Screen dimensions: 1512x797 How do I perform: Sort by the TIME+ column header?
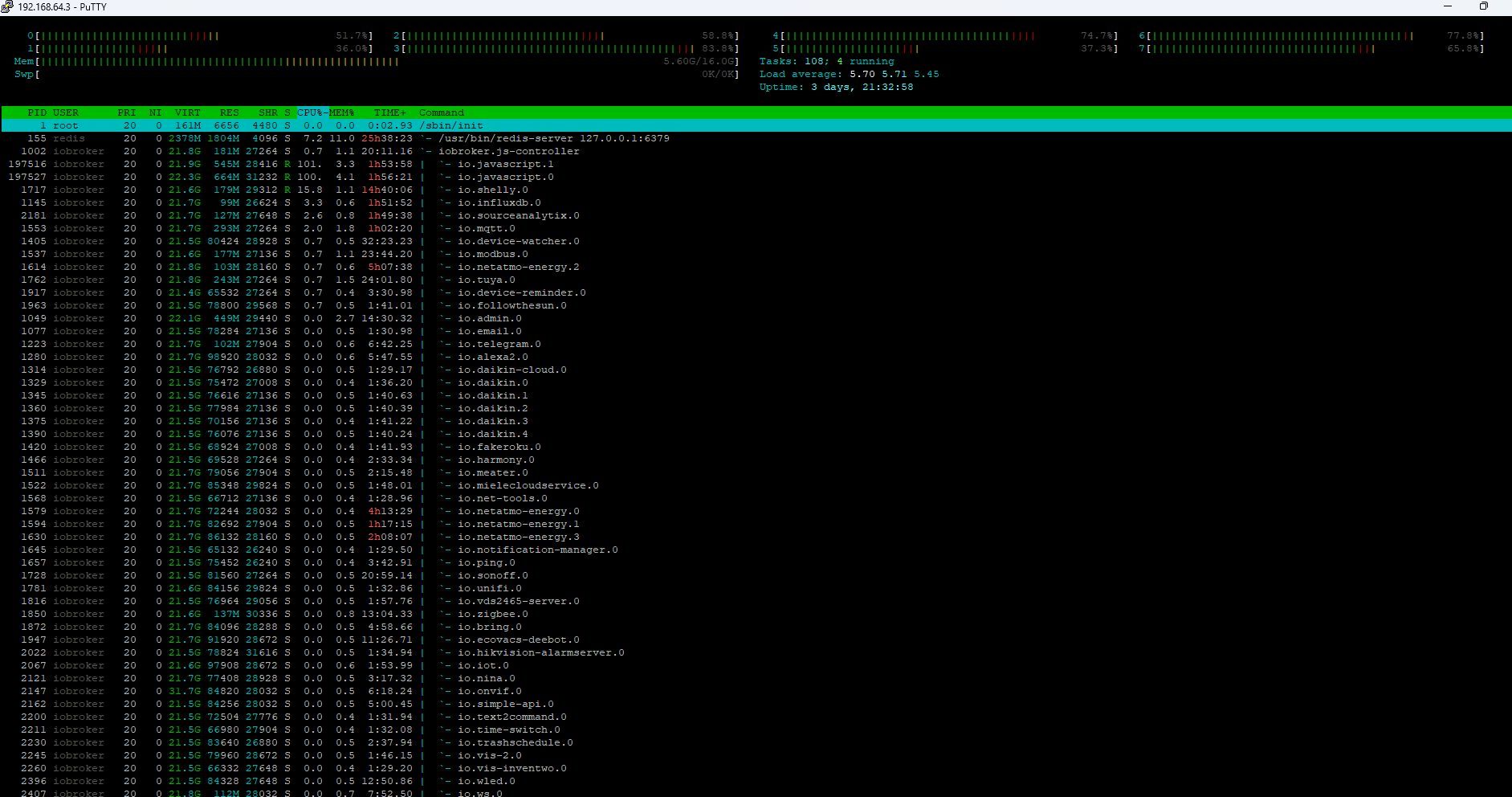(x=390, y=112)
